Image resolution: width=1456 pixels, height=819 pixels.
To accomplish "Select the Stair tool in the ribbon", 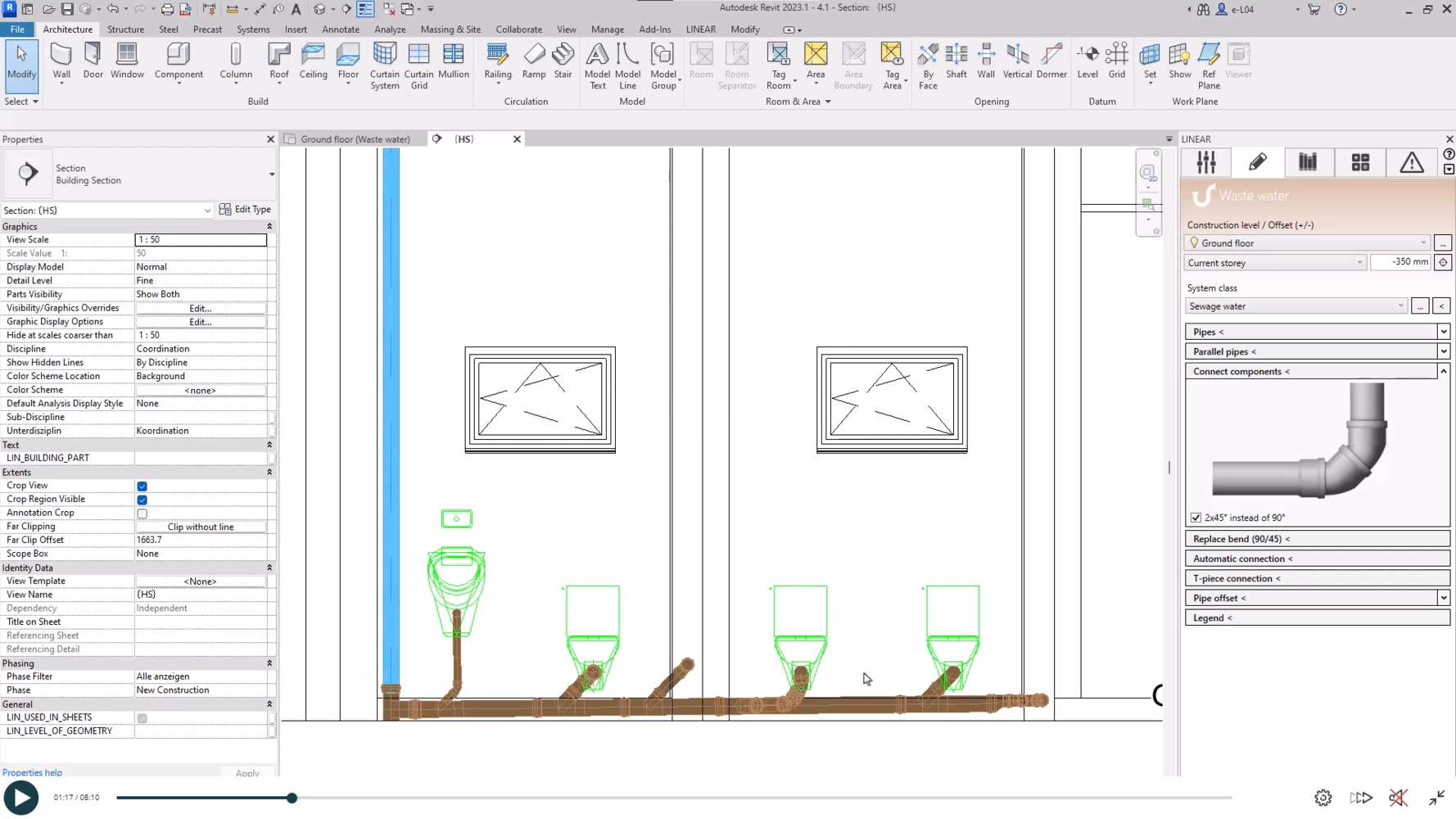I will [x=563, y=61].
